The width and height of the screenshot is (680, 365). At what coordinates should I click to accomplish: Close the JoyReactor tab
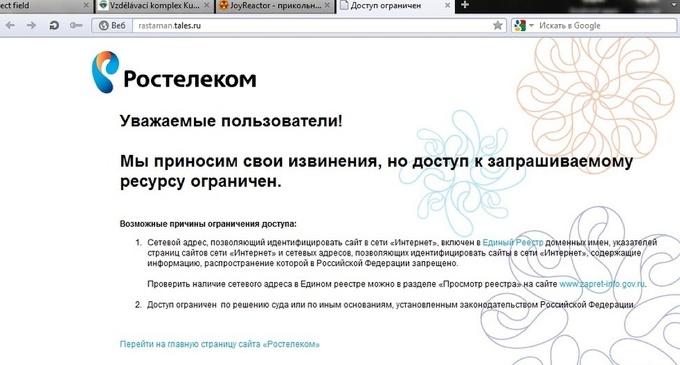pyautogui.click(x=327, y=6)
